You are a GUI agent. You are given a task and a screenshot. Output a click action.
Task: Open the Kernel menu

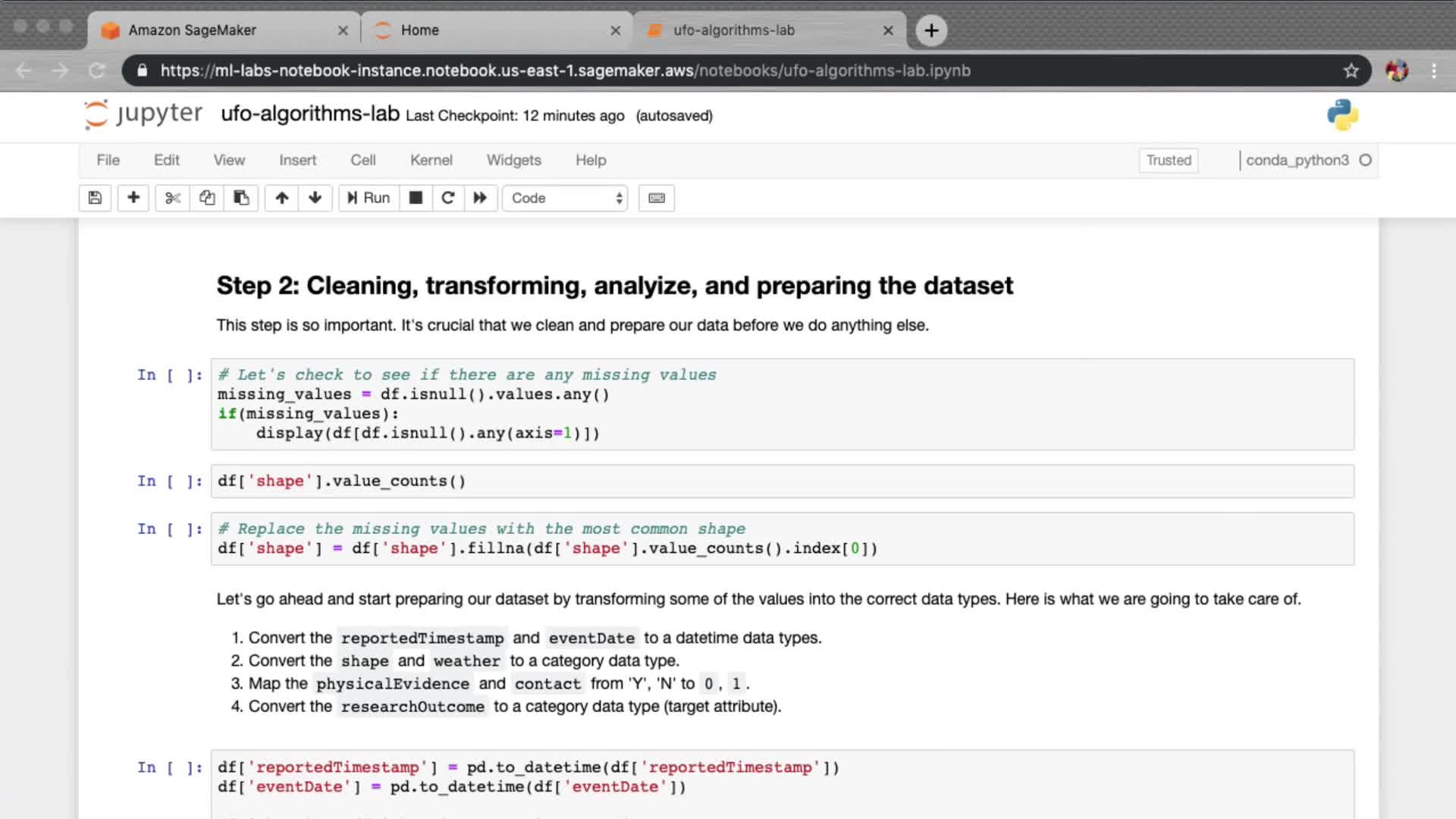(x=431, y=160)
